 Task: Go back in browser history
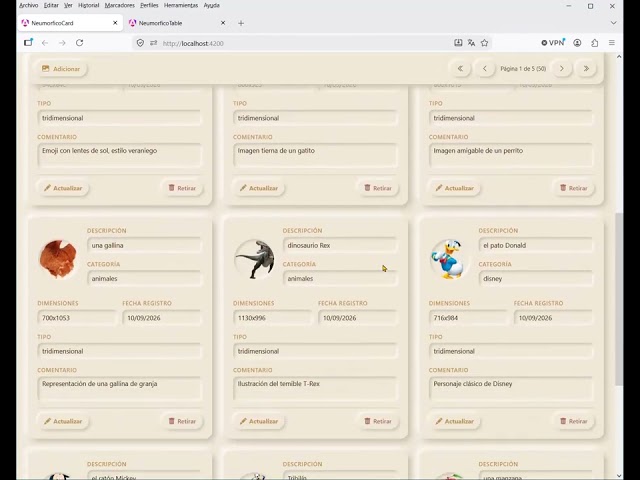coord(45,43)
